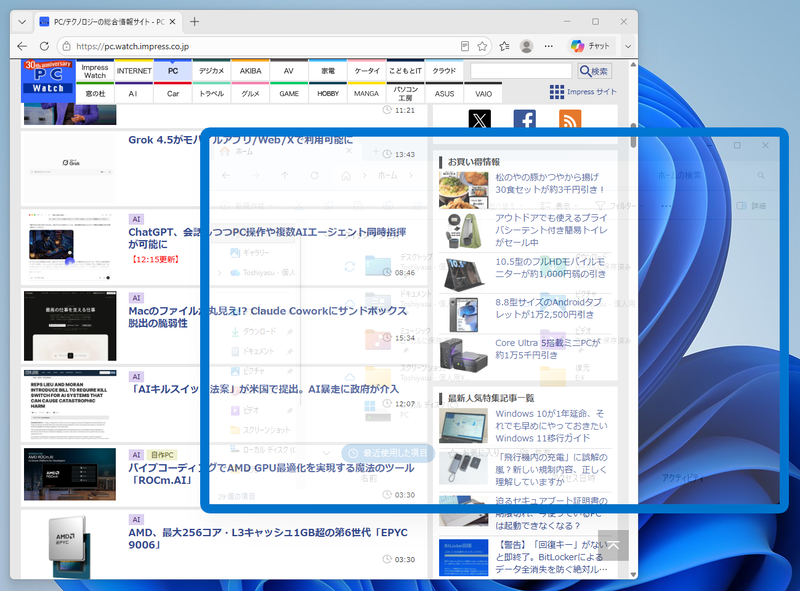
Task: Select the デジカメ nav tab
Action: pos(212,71)
